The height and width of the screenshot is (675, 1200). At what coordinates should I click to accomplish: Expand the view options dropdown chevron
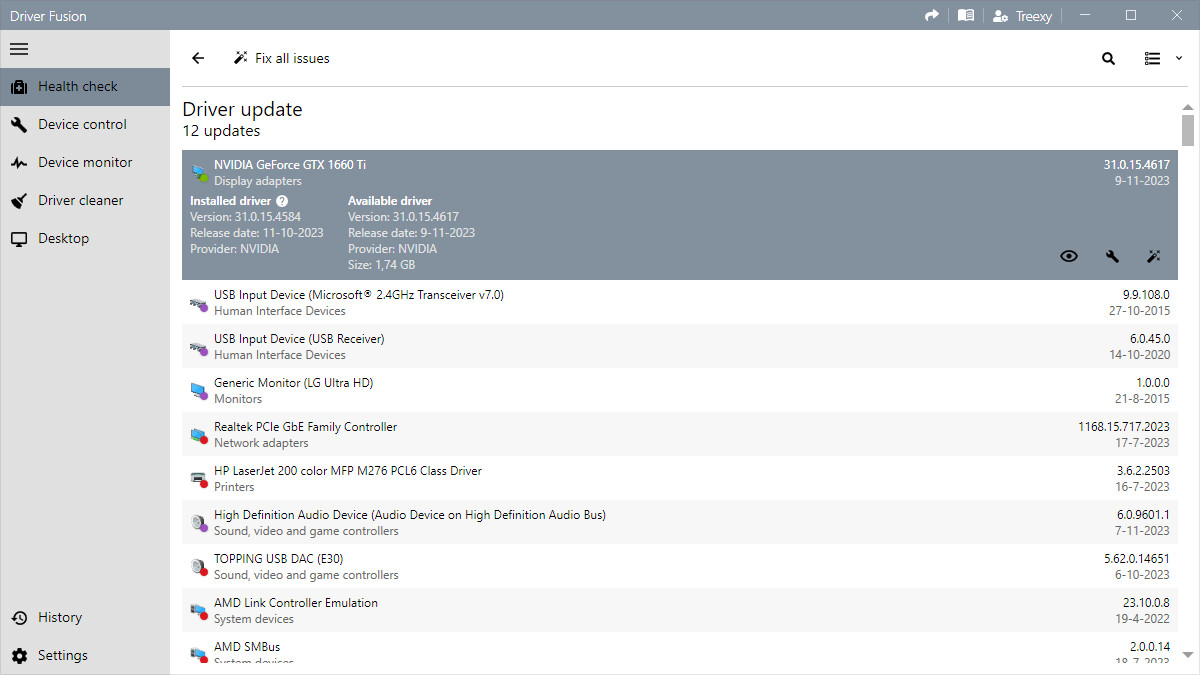click(1178, 58)
